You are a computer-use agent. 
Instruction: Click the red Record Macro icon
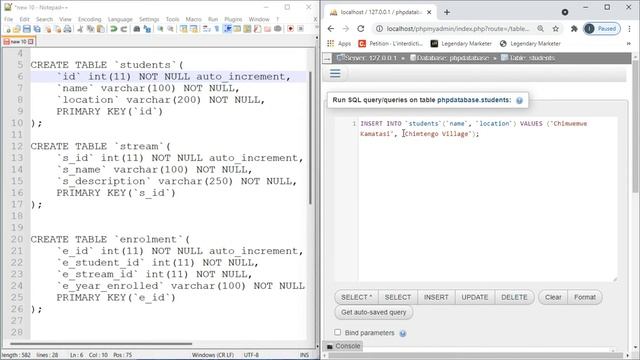291,29
